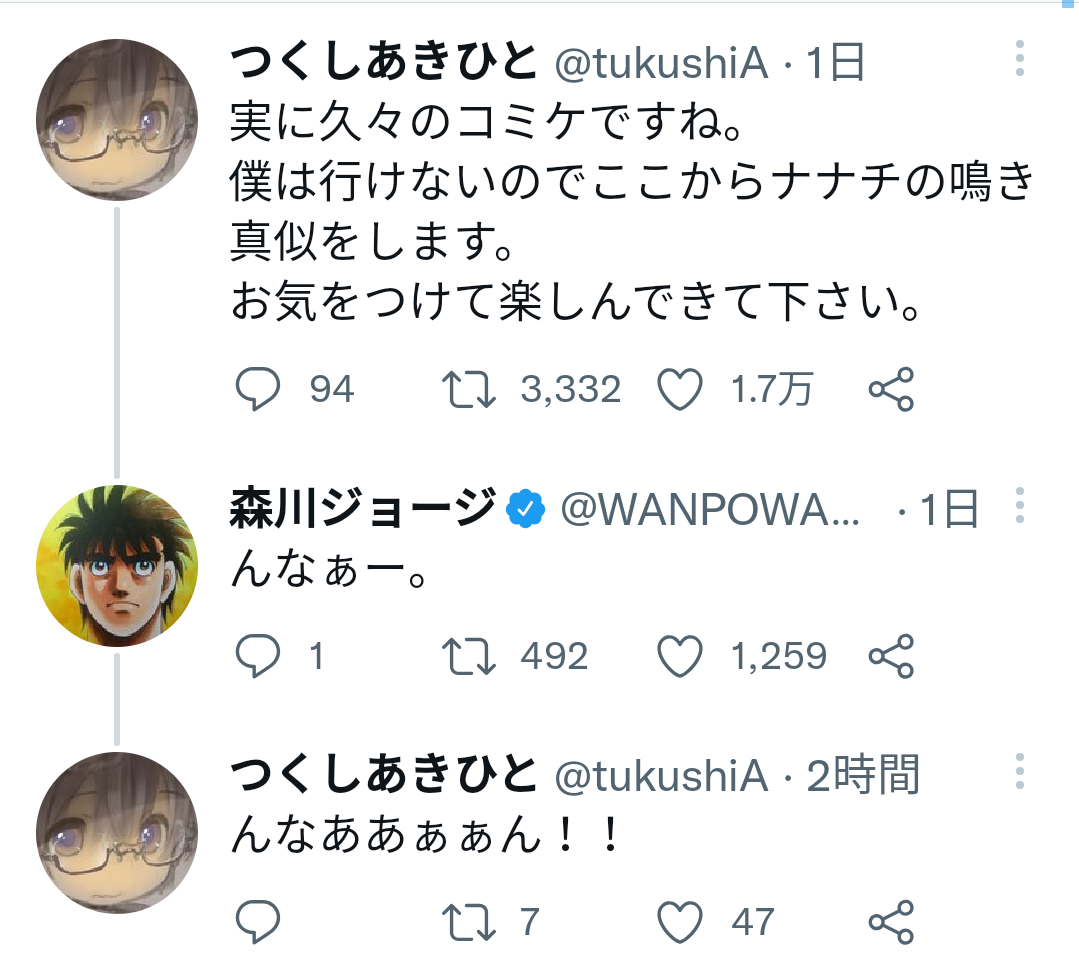
Task: Share the last tweet from 2時間 ago
Action: pyautogui.click(x=891, y=921)
